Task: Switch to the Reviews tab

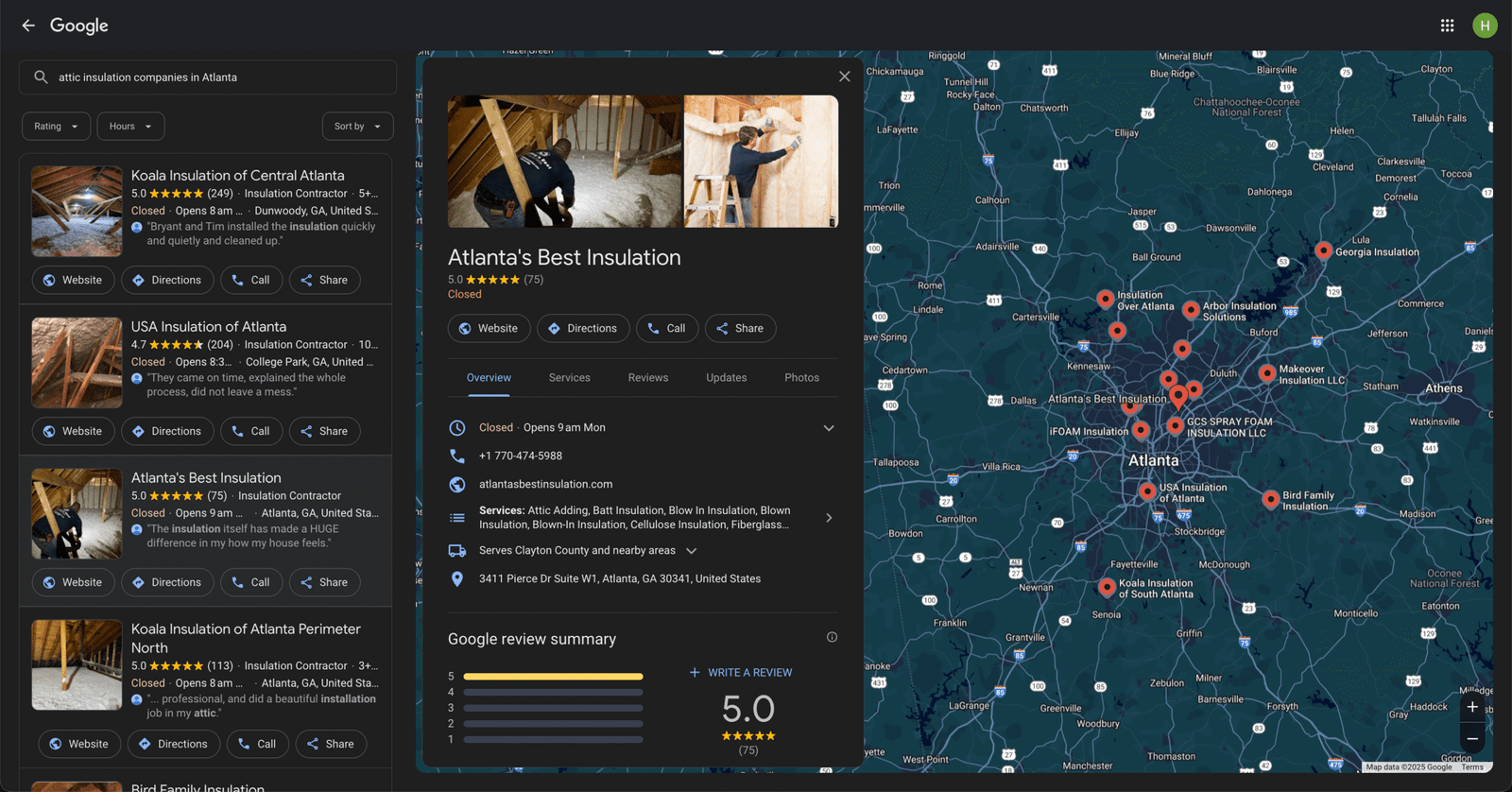Action: coord(648,378)
